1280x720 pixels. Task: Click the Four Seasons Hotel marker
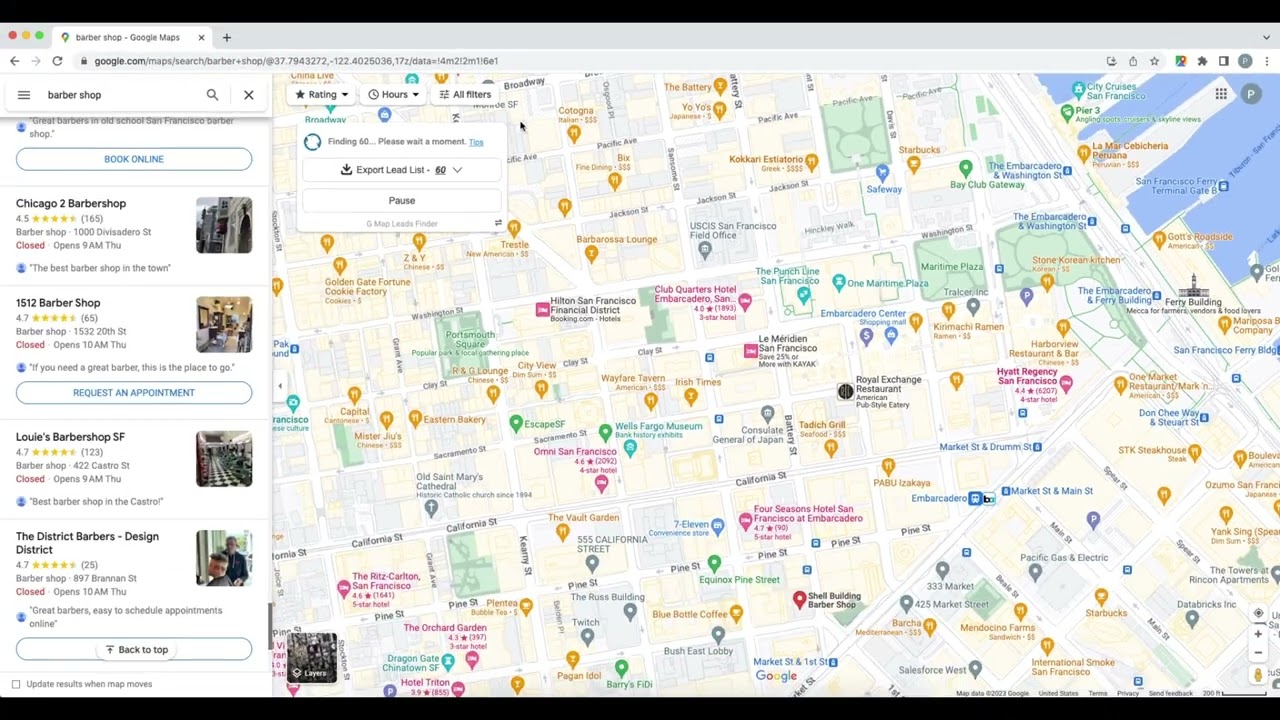(x=745, y=520)
